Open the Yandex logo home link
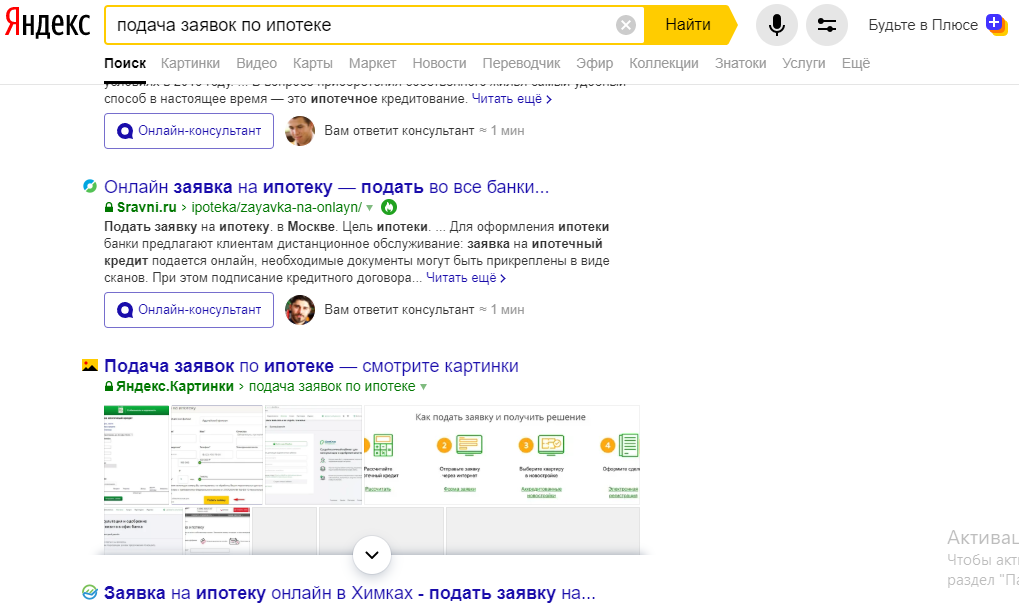 (x=47, y=25)
